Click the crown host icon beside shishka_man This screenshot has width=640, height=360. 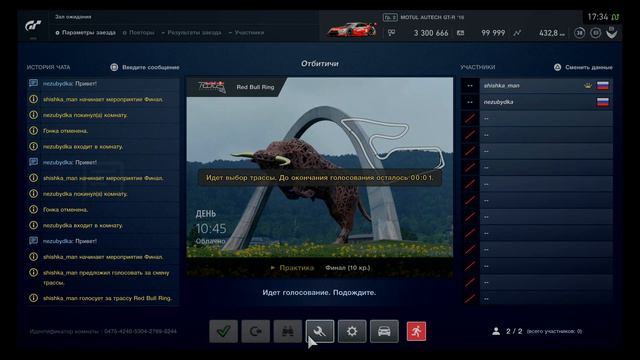coord(588,86)
